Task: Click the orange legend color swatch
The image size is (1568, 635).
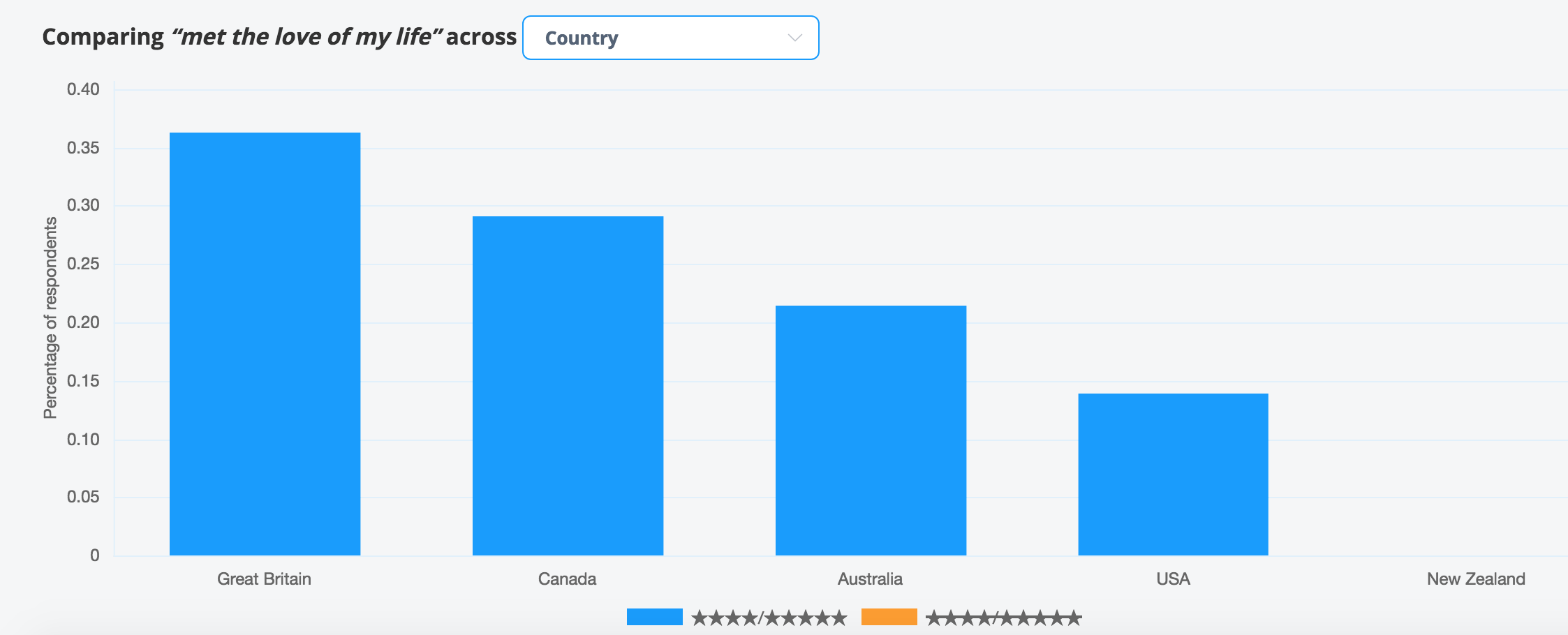Action: point(889,617)
